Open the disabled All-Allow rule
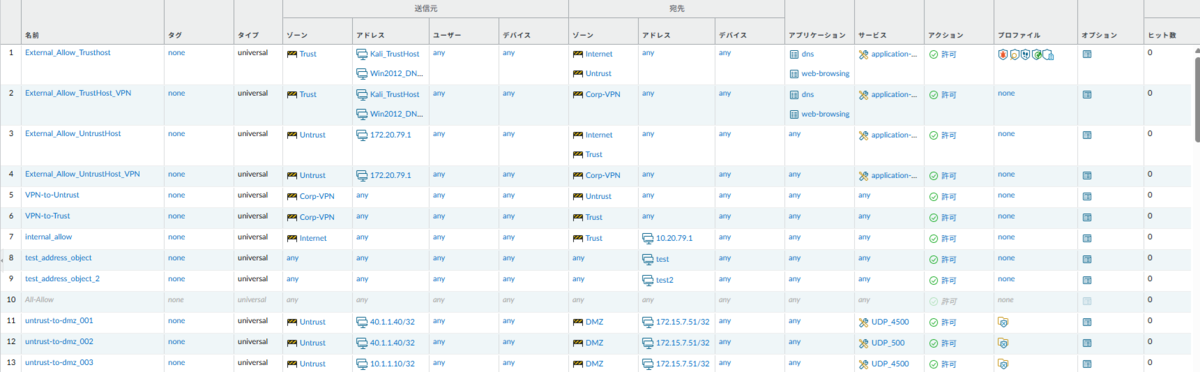Screen dimensions: 1200x372 tap(41, 299)
